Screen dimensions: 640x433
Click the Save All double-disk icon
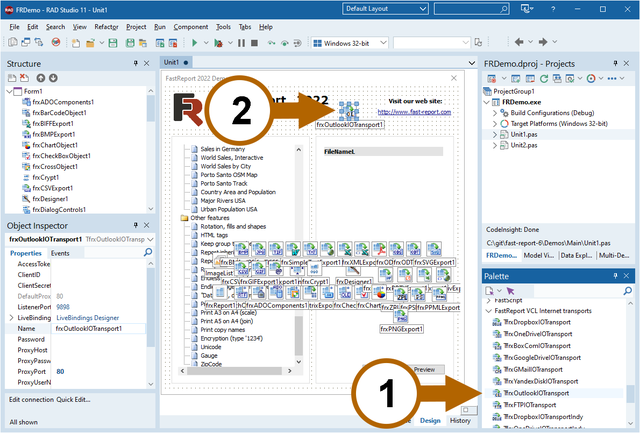(x=130, y=43)
